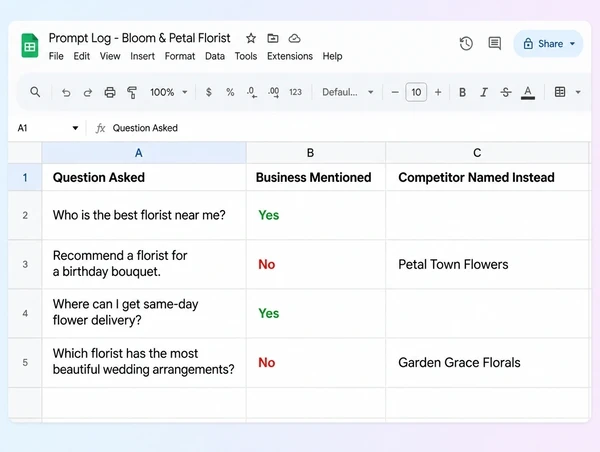Viewport: 600px width, 452px height.
Task: Open the Edit menu
Action: [x=82, y=56]
